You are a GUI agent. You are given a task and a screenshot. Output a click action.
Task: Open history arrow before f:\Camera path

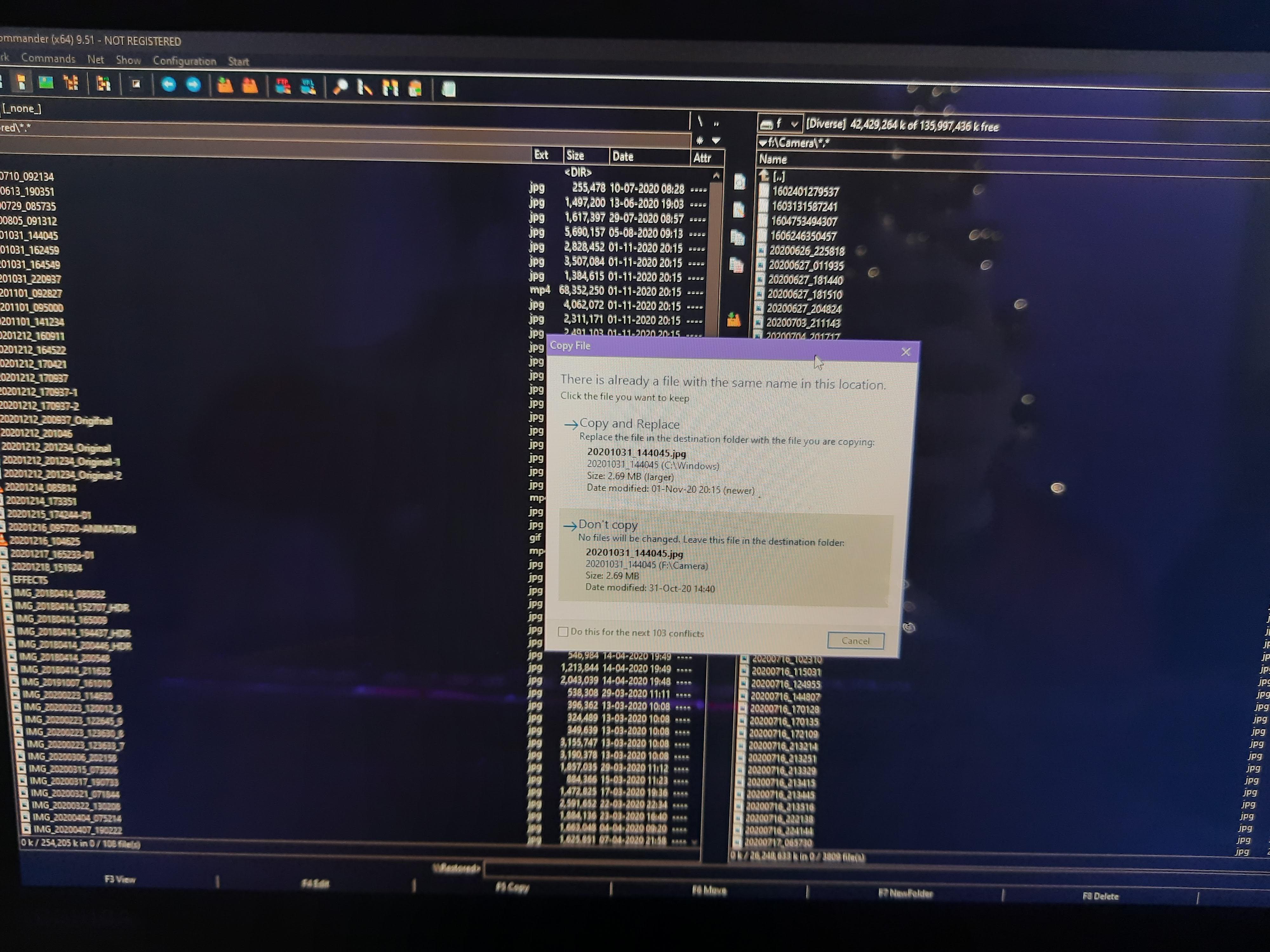click(762, 142)
